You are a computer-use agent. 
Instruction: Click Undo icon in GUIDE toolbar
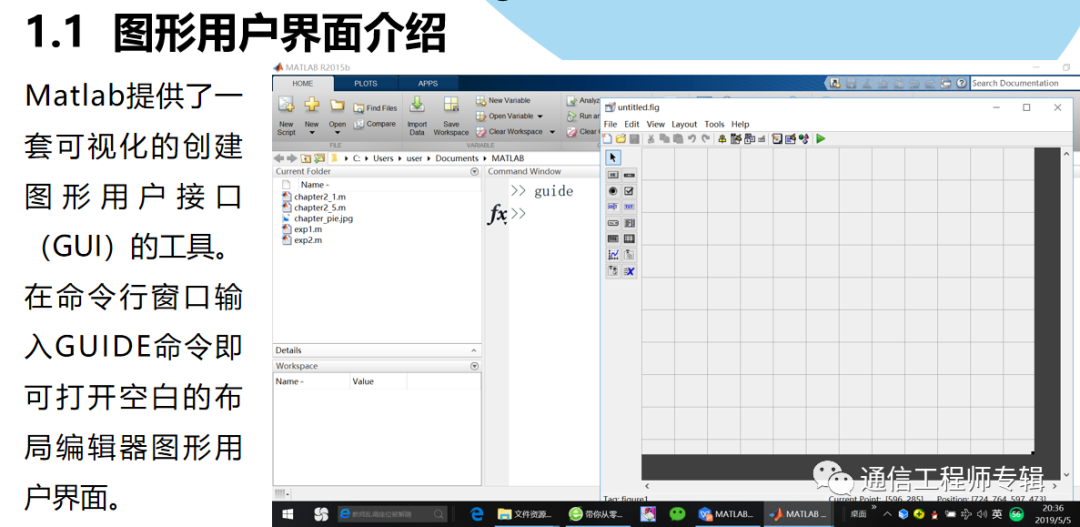[692, 138]
